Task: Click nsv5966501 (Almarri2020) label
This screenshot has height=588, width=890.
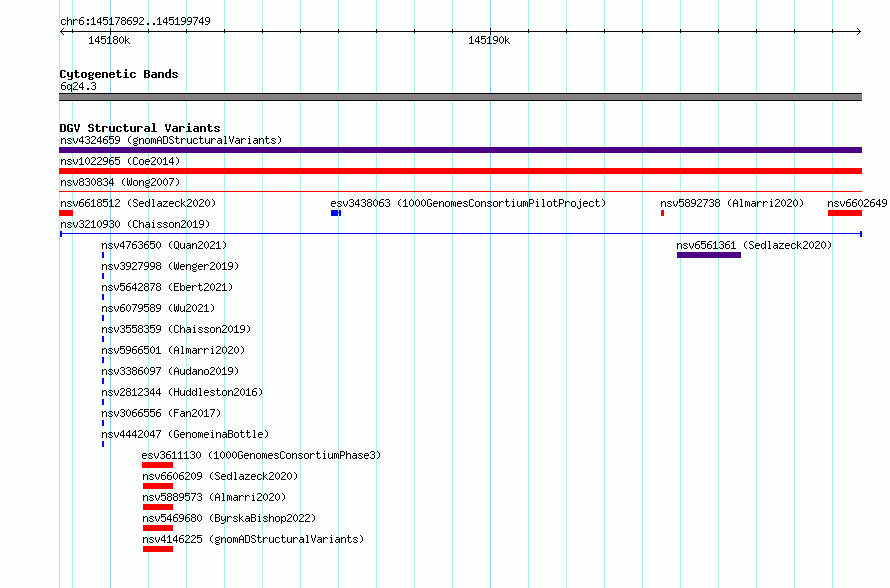Action: 173,350
